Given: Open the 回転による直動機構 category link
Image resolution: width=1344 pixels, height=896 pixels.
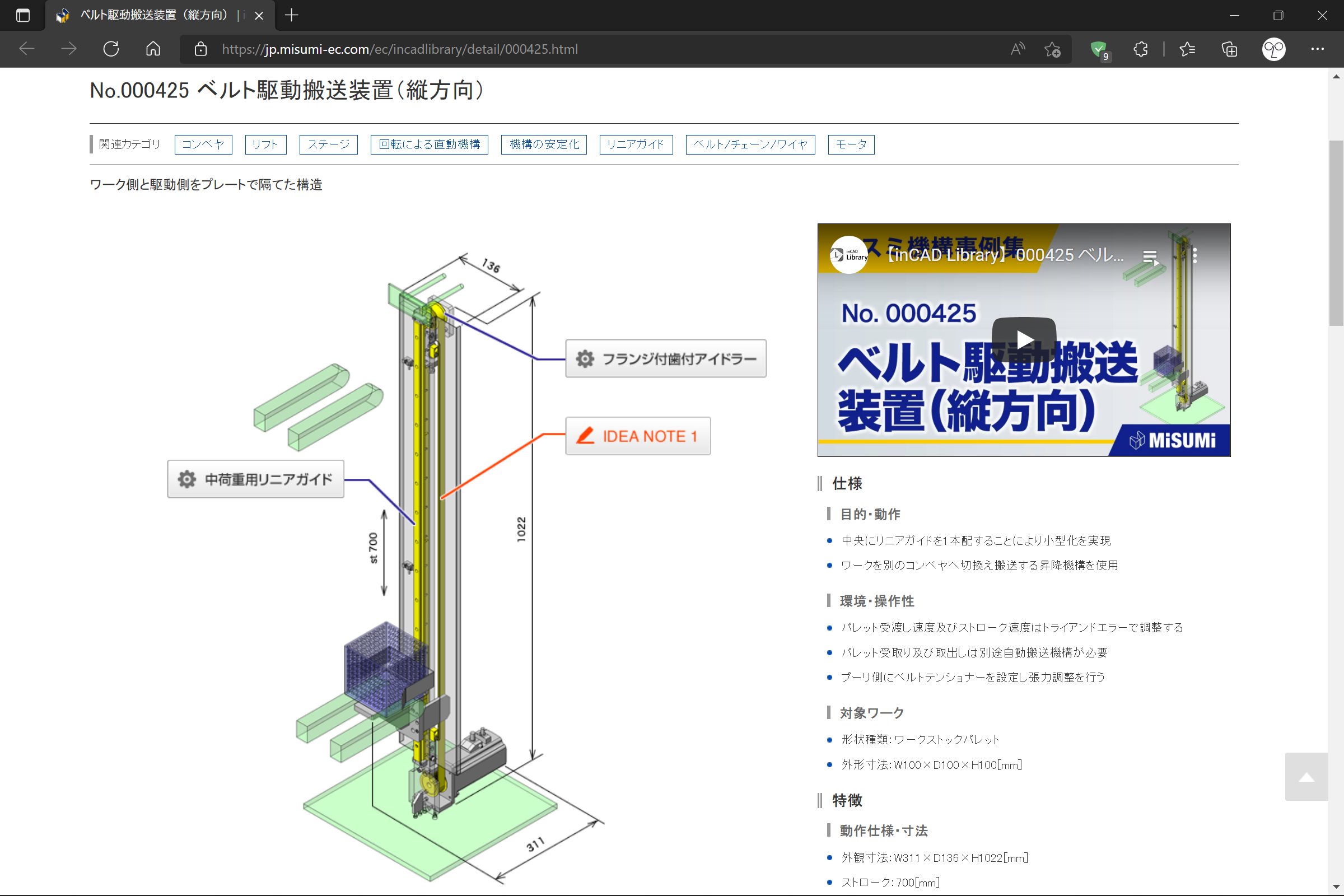Looking at the screenshot, I should 430,144.
